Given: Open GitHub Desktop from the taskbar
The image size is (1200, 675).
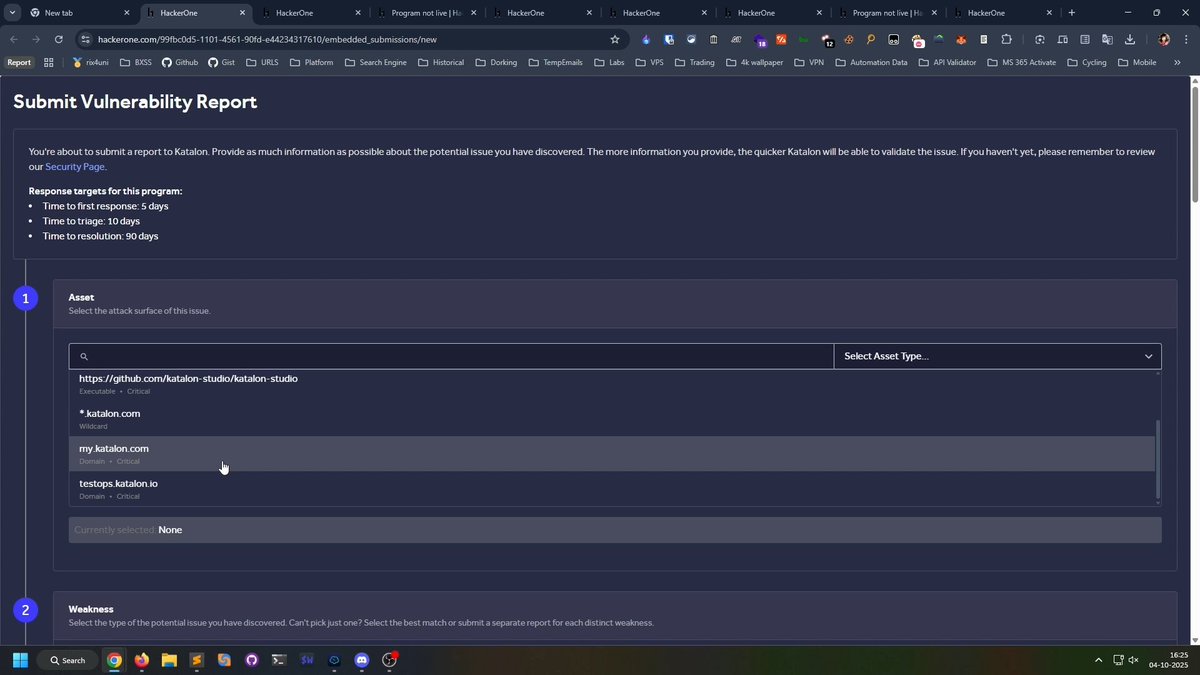Looking at the screenshot, I should point(252,660).
